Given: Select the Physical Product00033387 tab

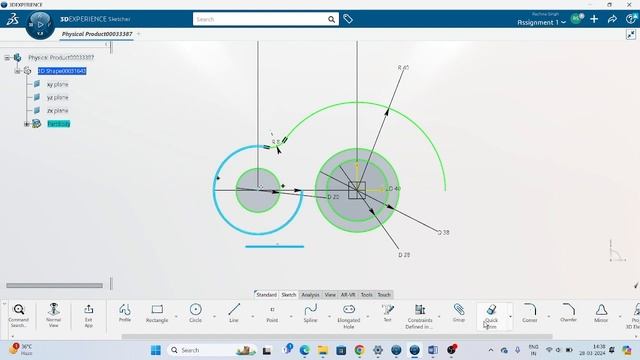Looking at the screenshot, I should (97, 34).
